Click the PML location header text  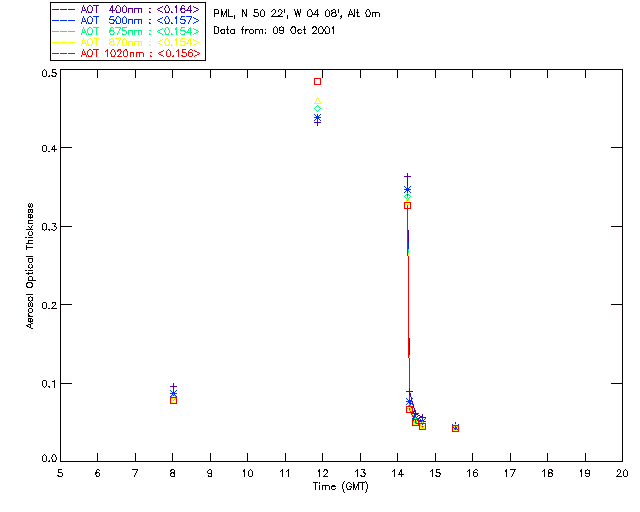coord(297,14)
